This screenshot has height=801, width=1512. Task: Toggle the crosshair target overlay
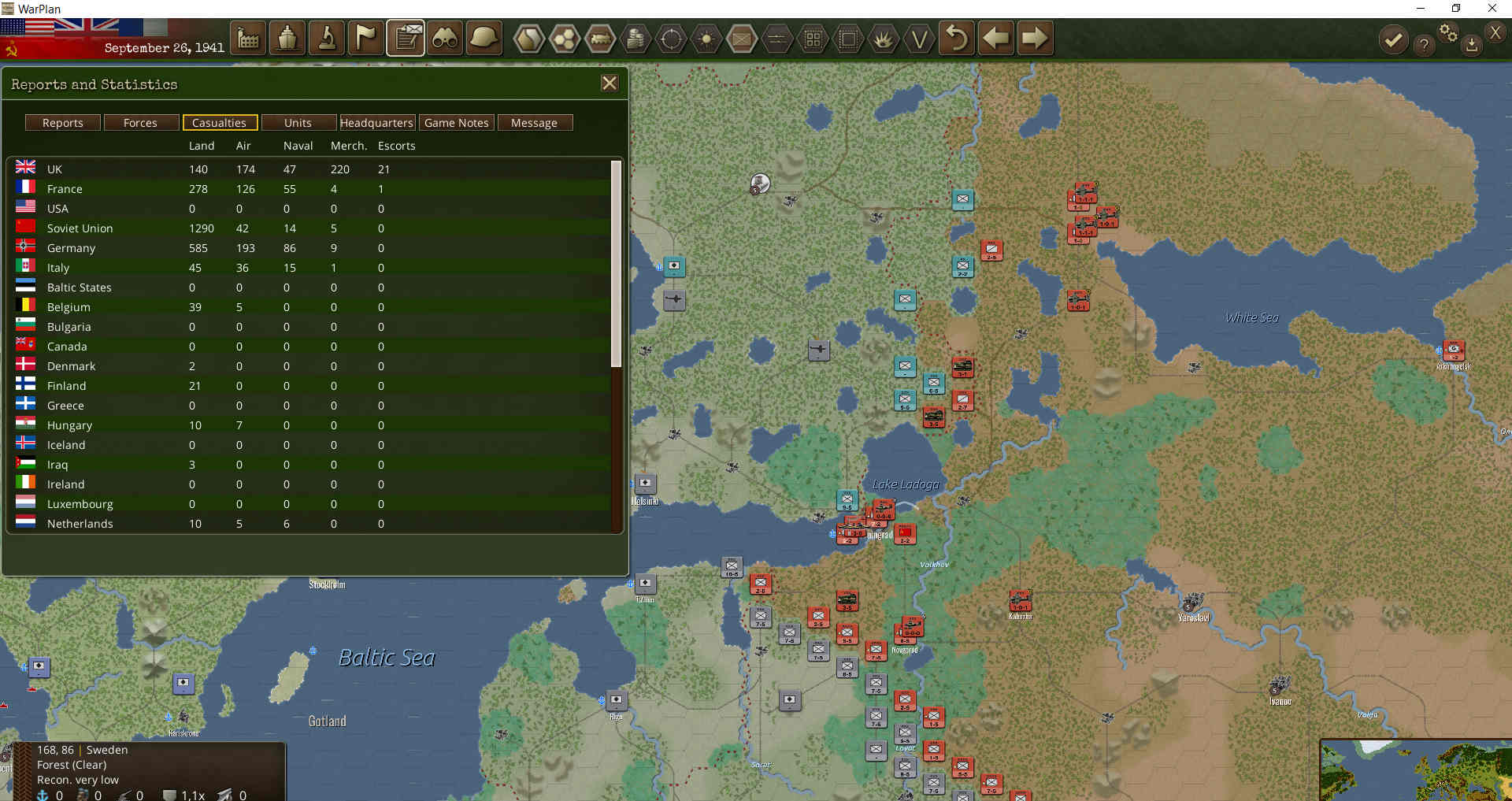coord(671,39)
